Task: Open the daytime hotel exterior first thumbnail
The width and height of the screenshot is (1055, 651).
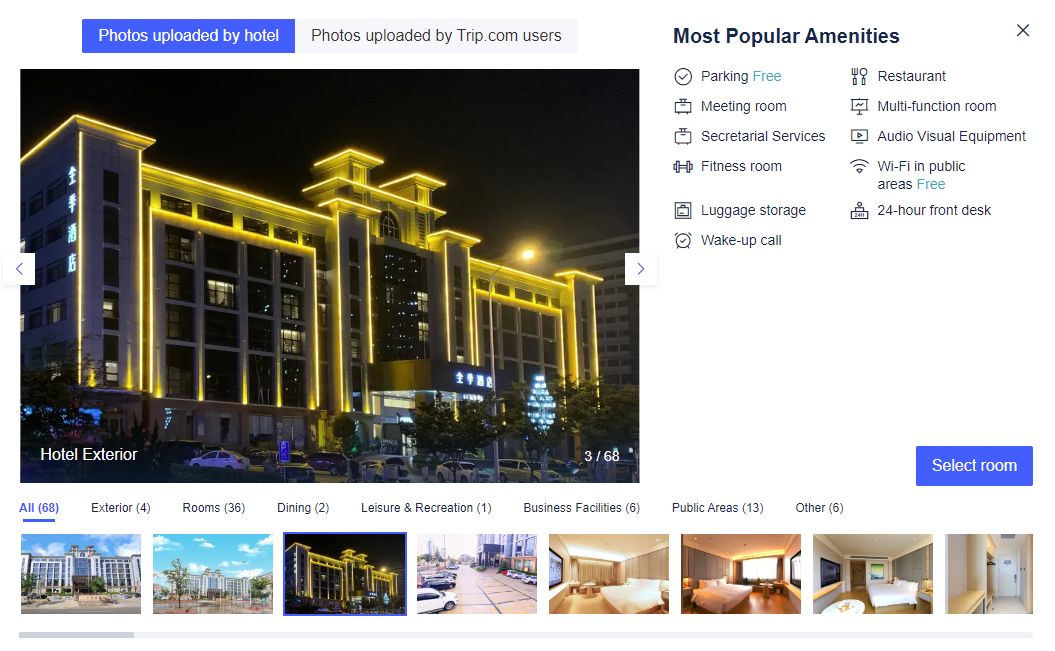Action: coord(81,574)
